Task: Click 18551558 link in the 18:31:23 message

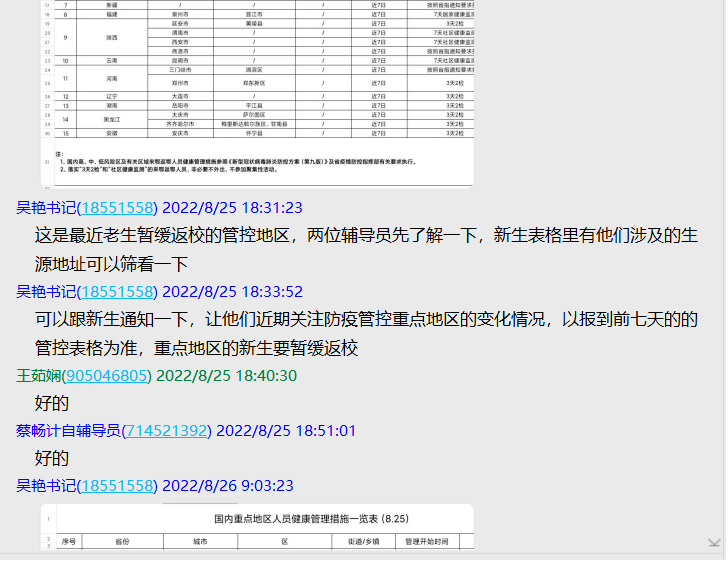Action: (x=117, y=208)
